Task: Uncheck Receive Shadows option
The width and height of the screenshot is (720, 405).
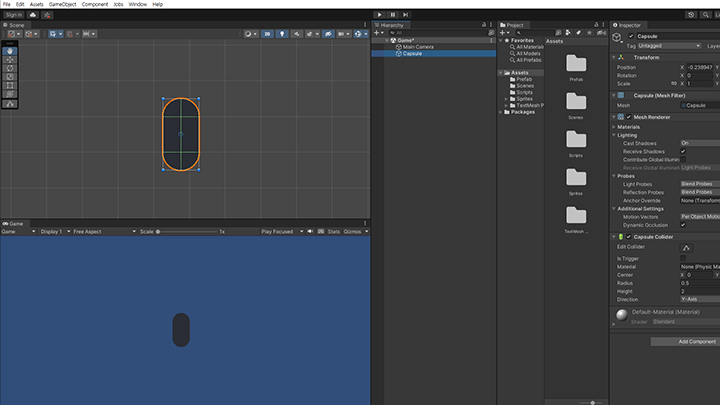Action: click(684, 151)
